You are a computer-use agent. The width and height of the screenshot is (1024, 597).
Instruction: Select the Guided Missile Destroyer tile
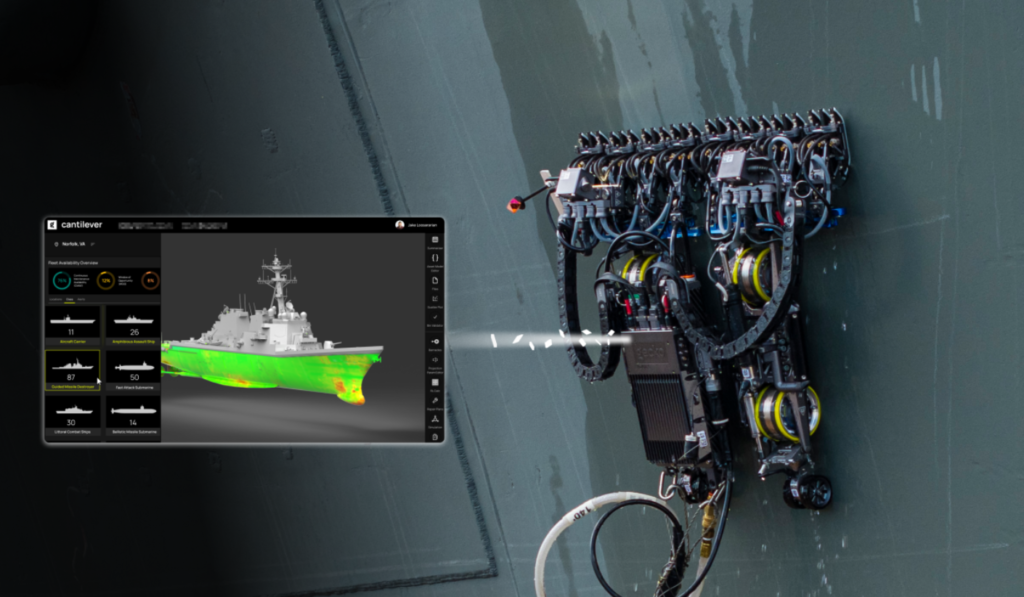[72, 370]
